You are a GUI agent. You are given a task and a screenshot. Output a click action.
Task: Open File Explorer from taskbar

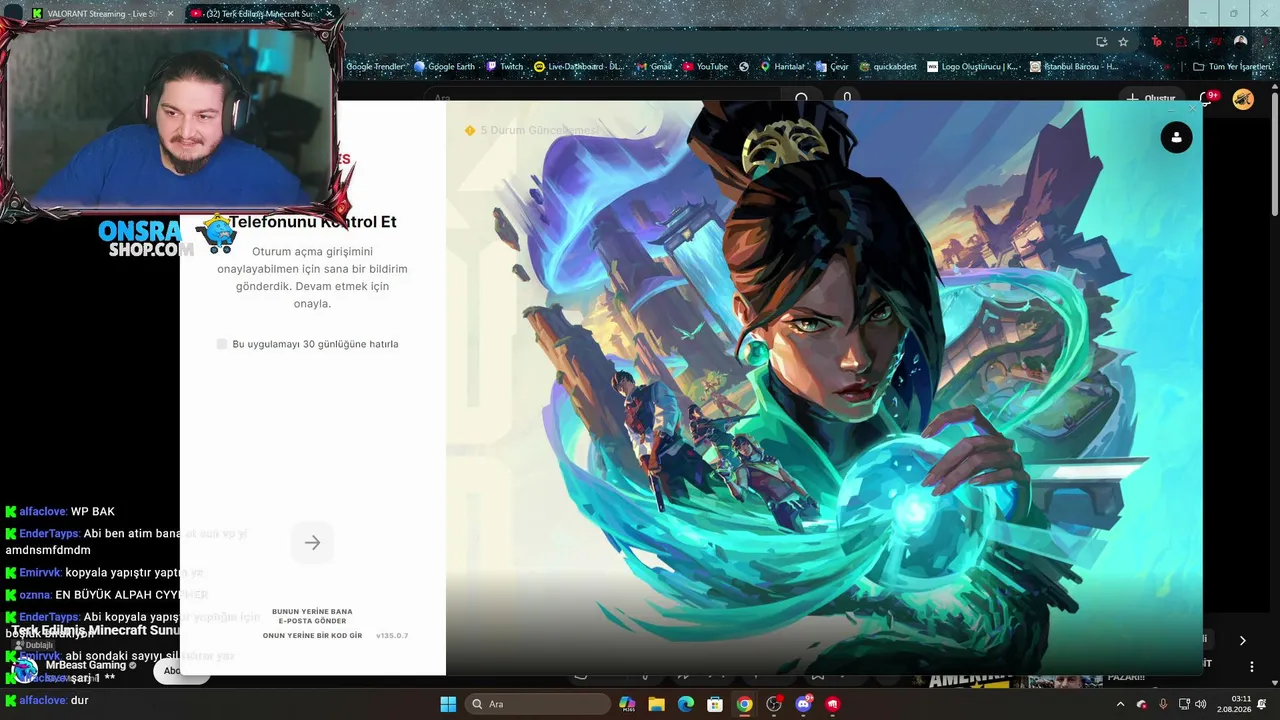(656, 704)
